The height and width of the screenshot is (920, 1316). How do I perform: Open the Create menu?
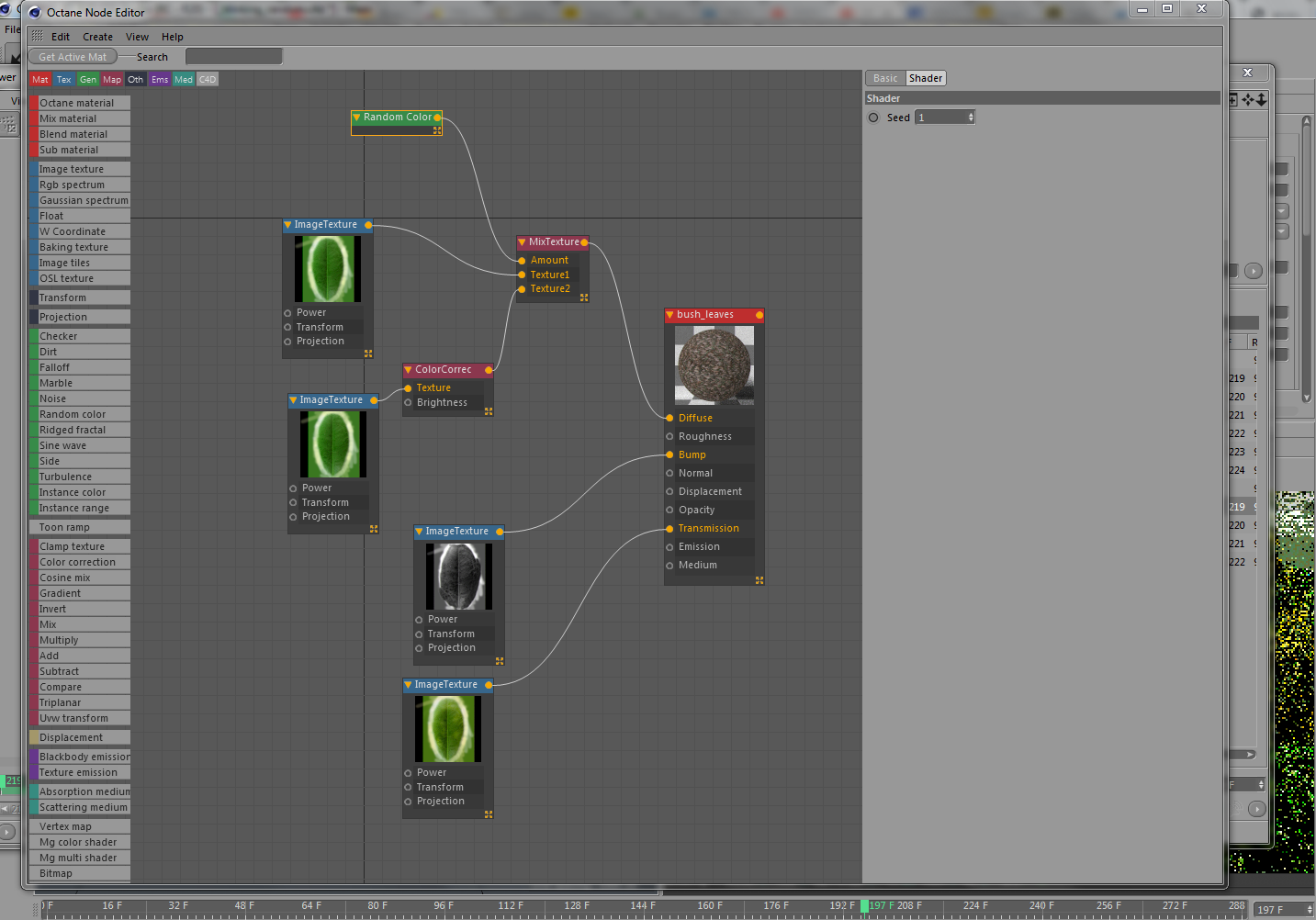click(97, 38)
